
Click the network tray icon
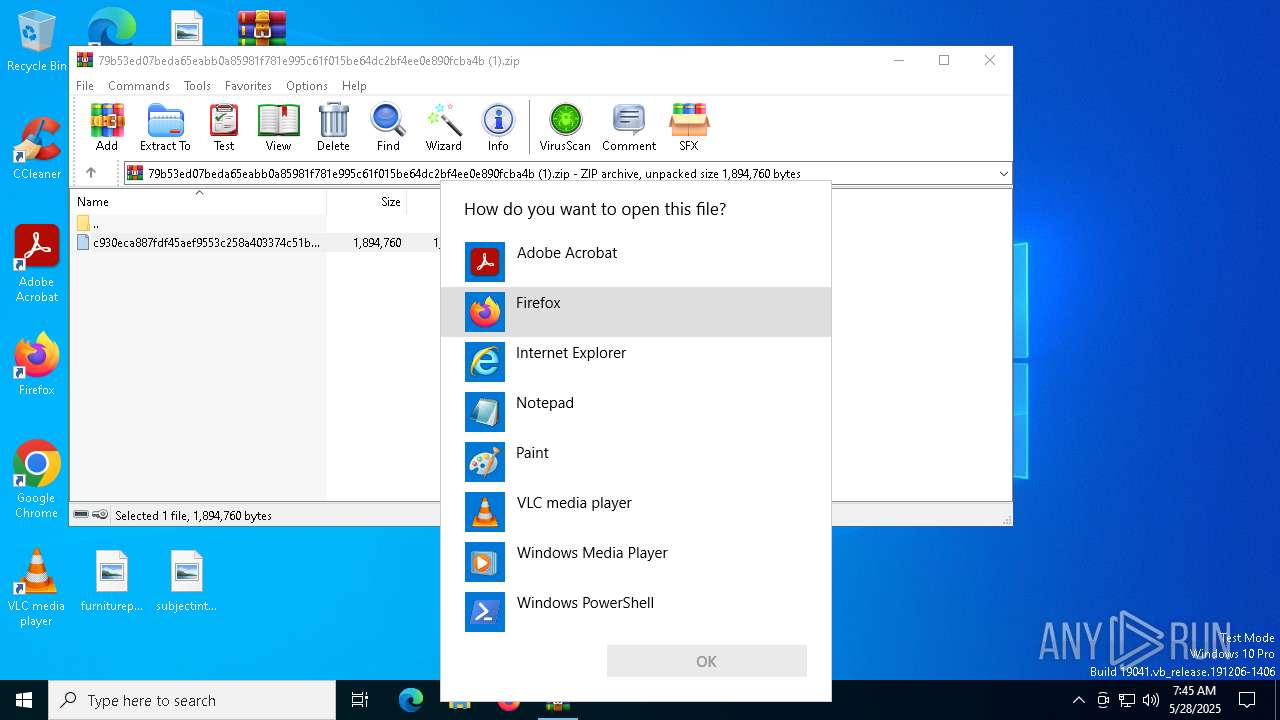1127,700
